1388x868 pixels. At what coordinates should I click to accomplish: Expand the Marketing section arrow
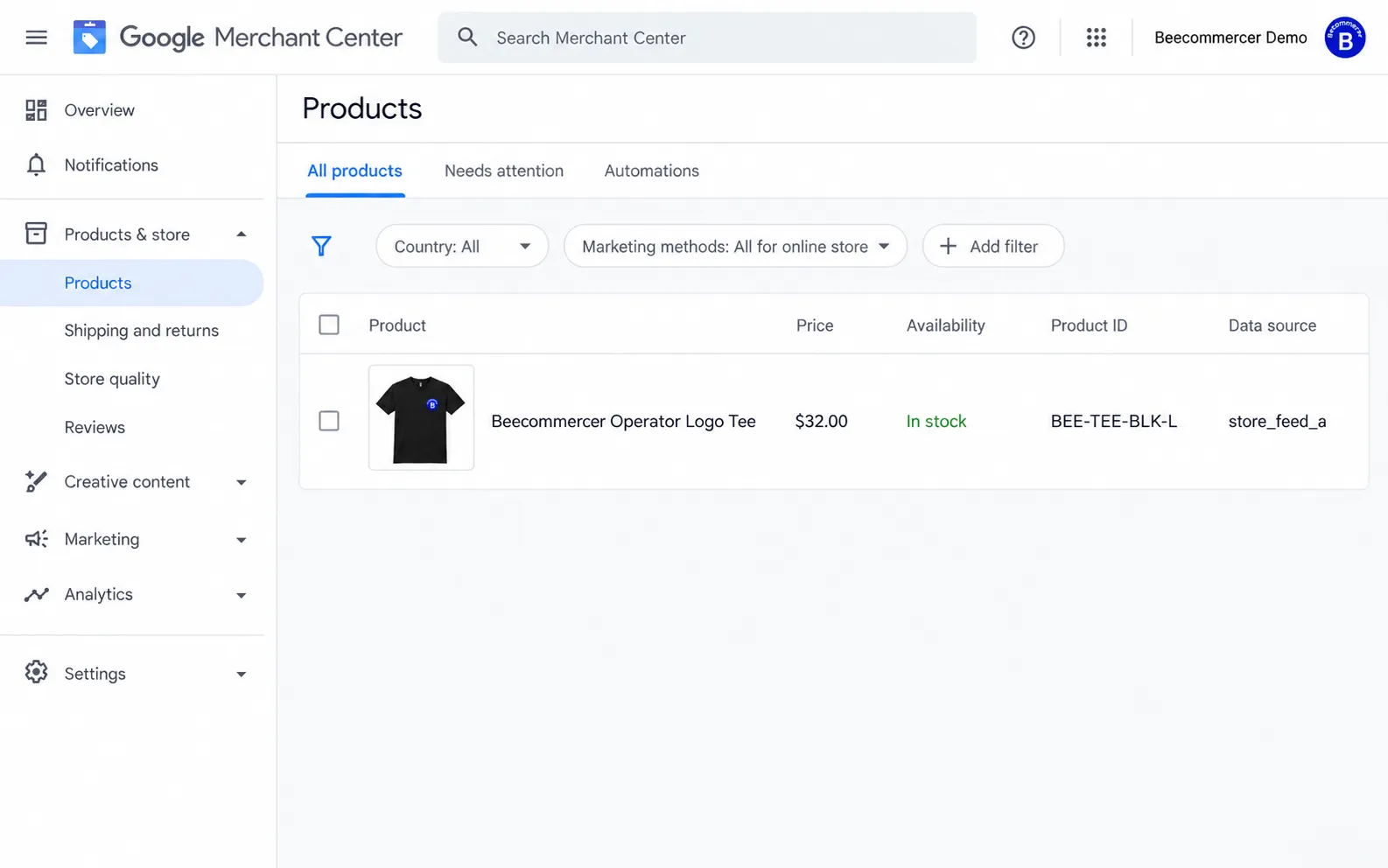(x=242, y=540)
